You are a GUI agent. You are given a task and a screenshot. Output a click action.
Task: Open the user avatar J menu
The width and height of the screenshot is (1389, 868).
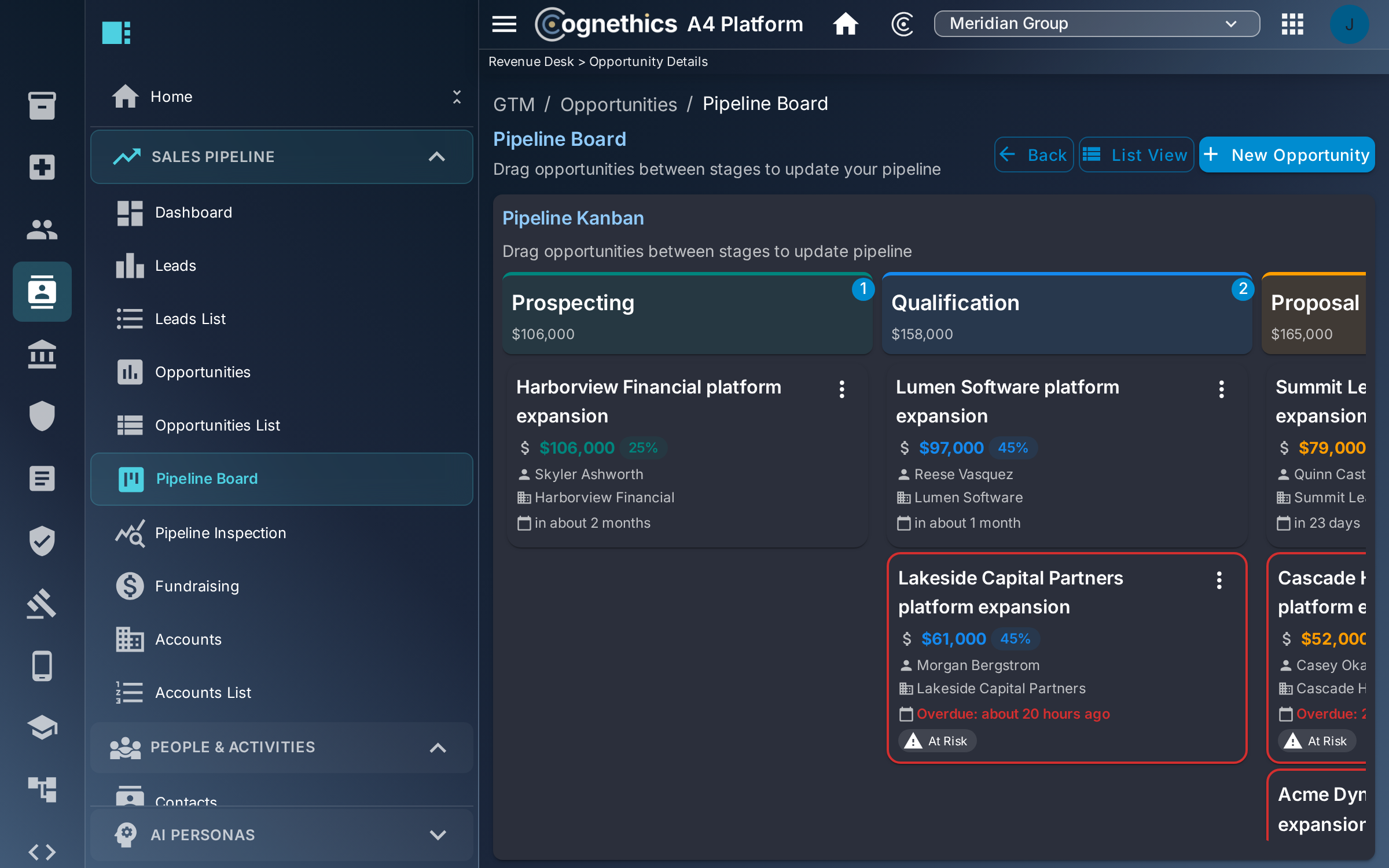[1349, 24]
